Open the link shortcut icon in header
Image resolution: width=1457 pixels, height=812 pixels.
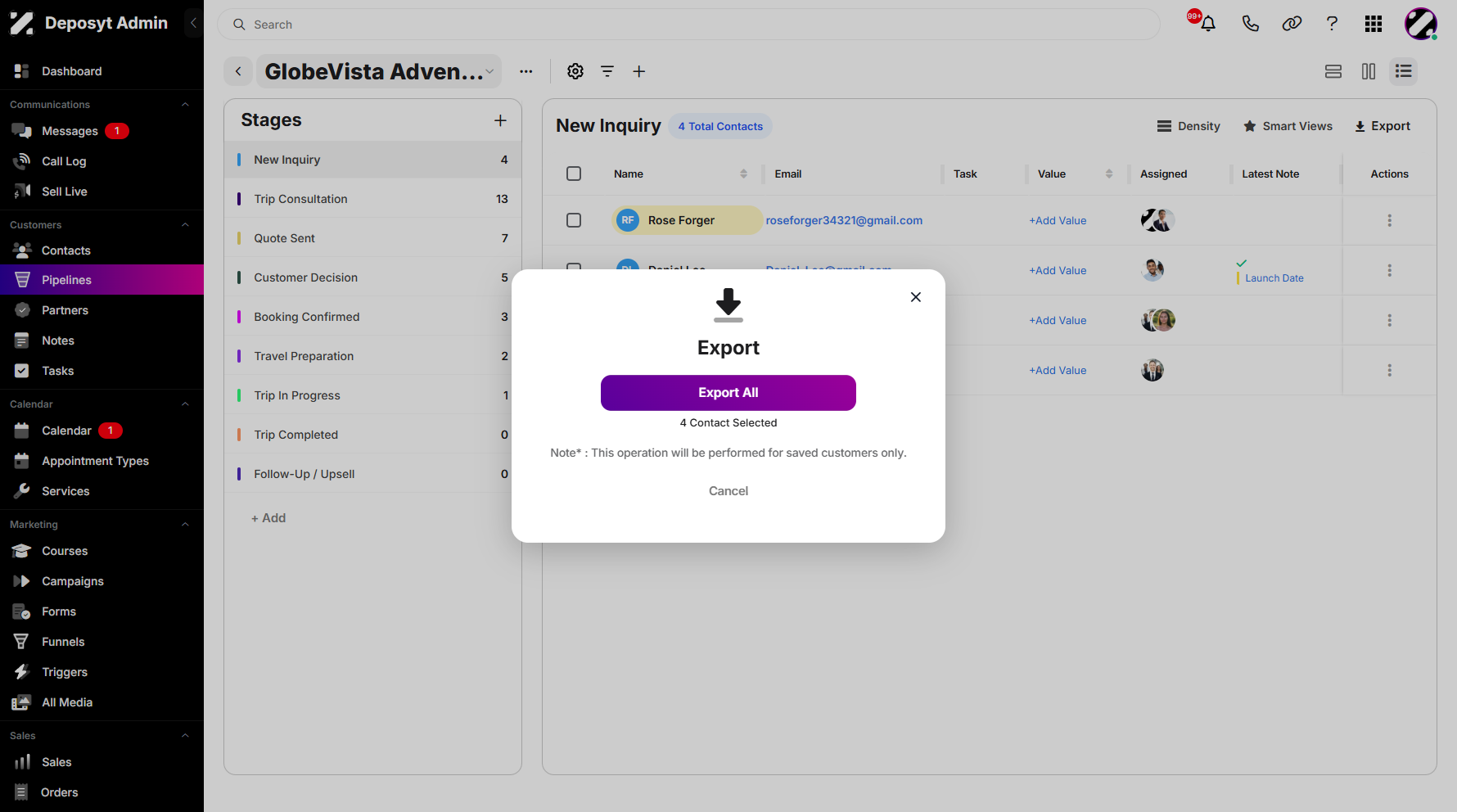[x=1292, y=24]
